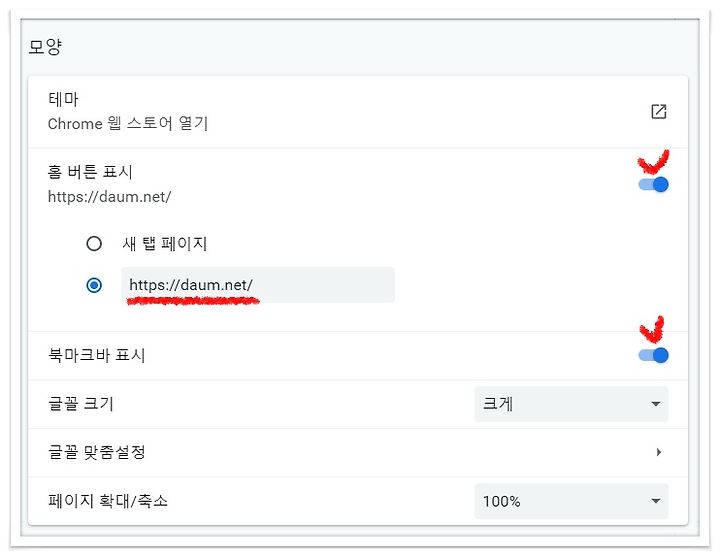
Task: Click the 홈 버튼 표시 label
Action: [x=90, y=172]
